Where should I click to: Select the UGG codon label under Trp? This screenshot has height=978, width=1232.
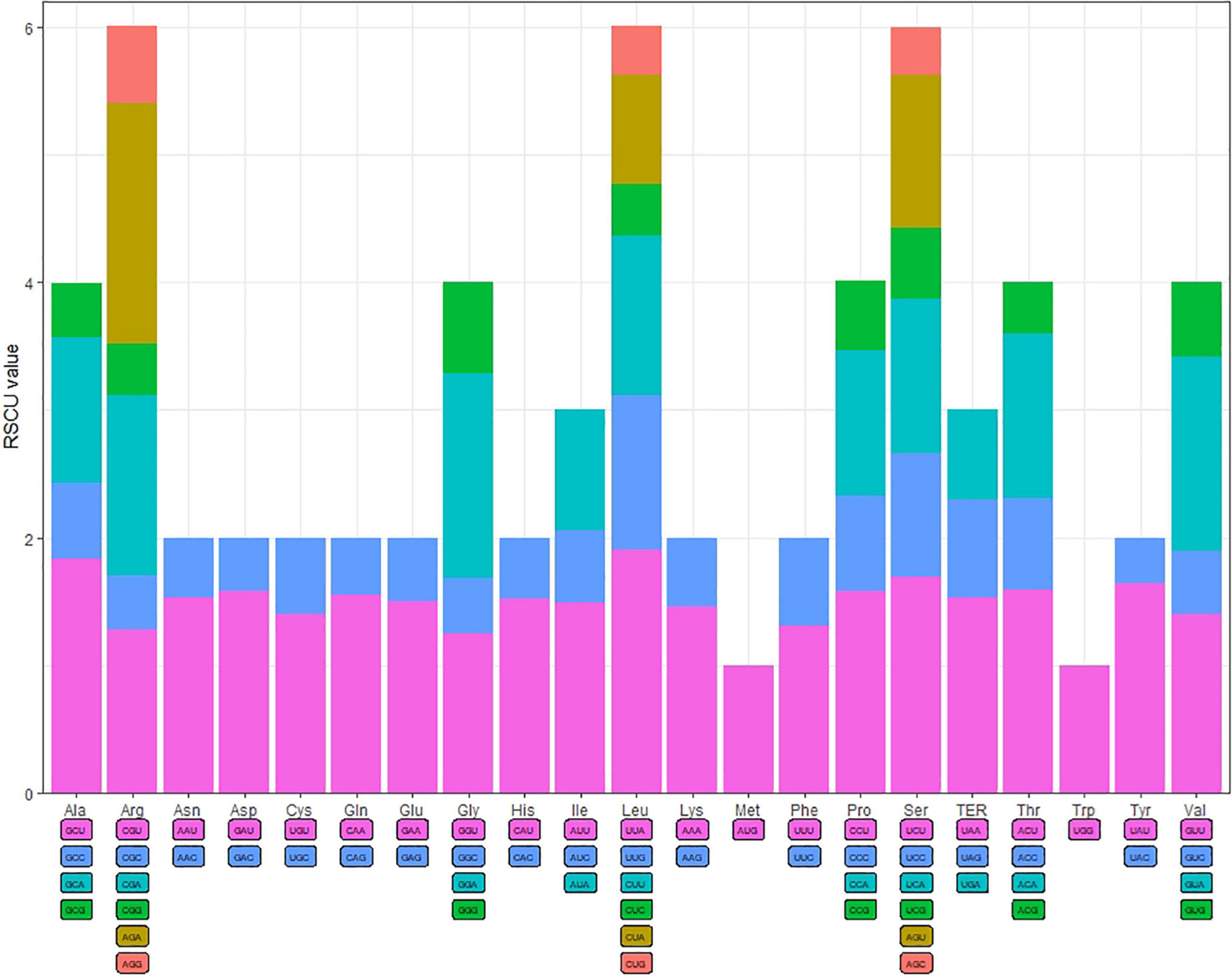(1084, 830)
